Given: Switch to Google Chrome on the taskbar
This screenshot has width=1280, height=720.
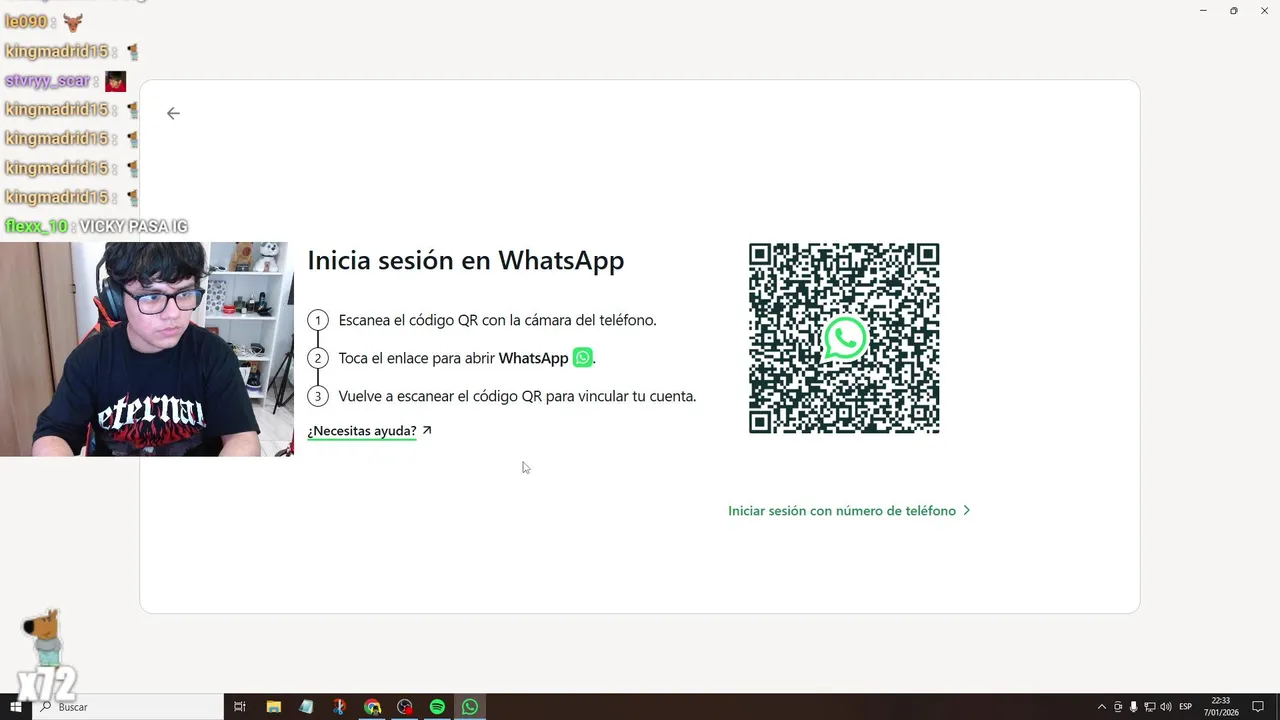Looking at the screenshot, I should point(372,707).
